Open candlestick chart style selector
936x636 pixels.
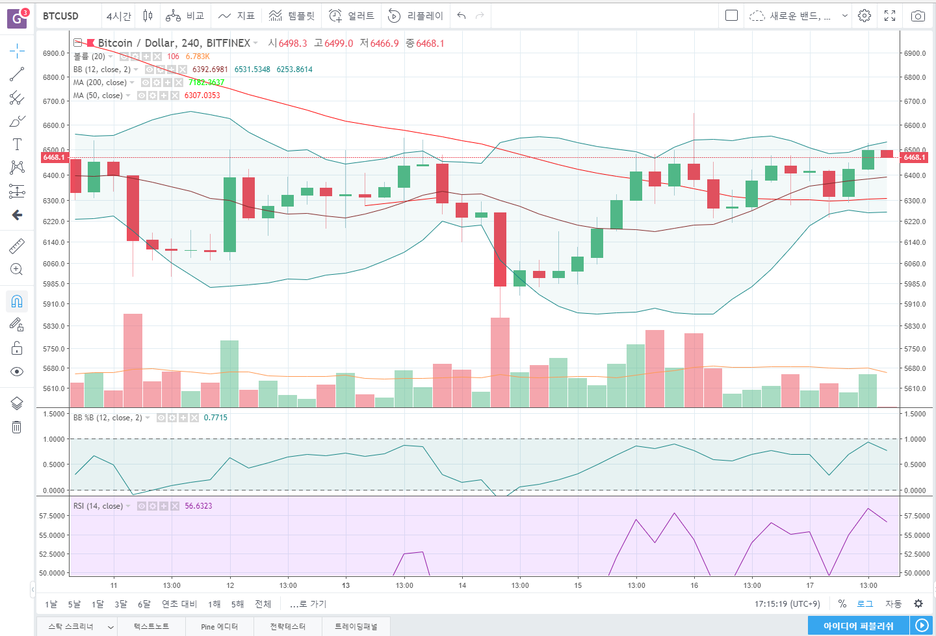point(147,16)
